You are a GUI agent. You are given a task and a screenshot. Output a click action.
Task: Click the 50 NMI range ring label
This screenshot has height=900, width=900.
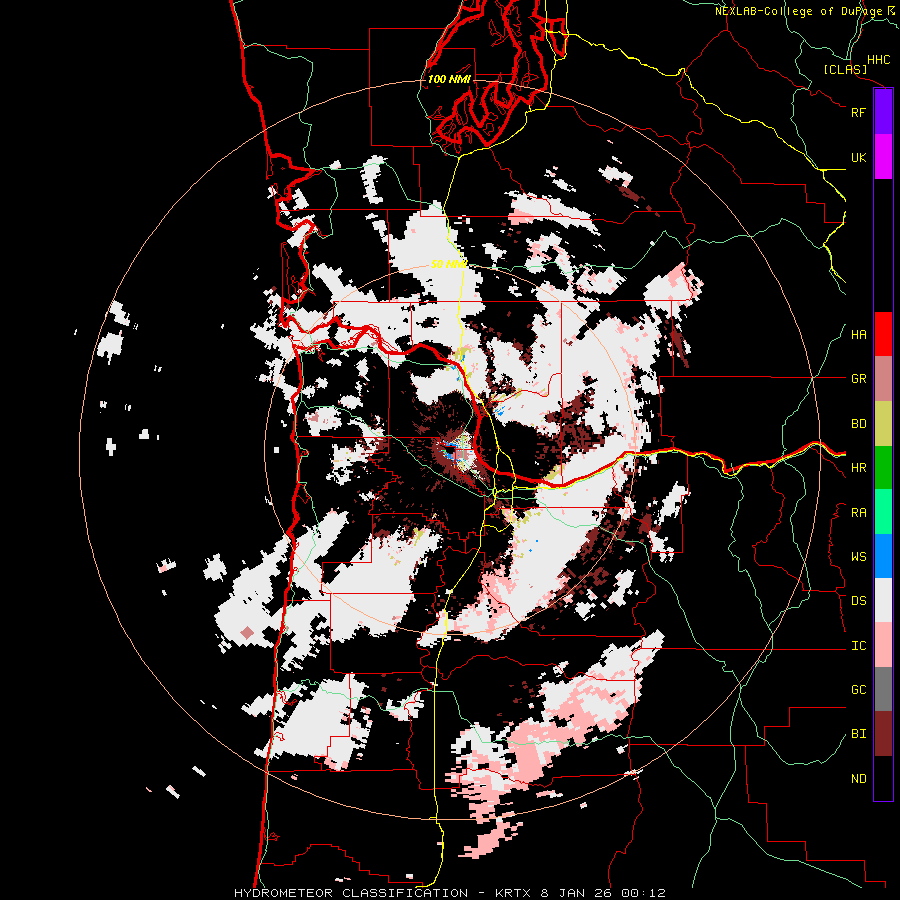[x=449, y=264]
